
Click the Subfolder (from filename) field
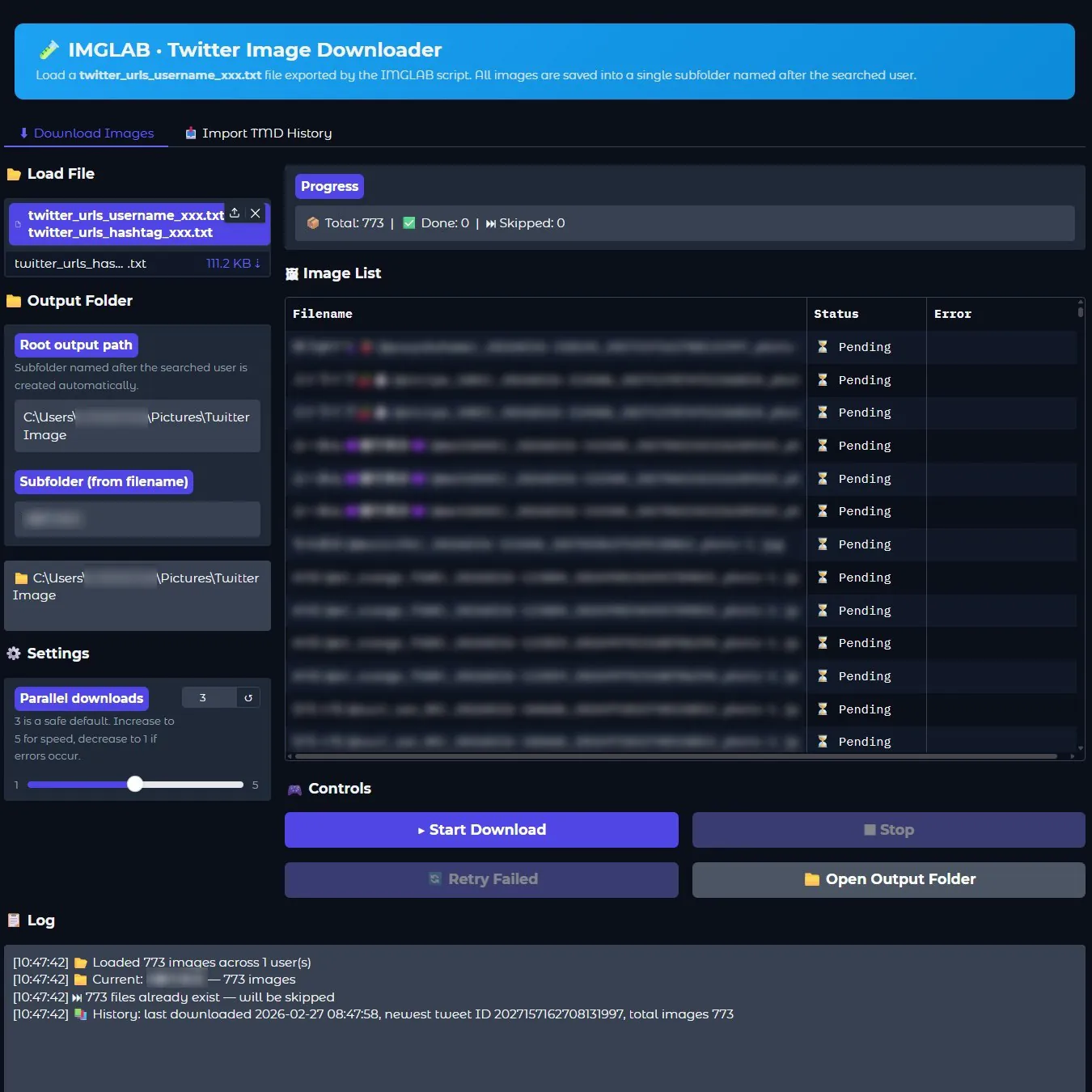coord(138,519)
